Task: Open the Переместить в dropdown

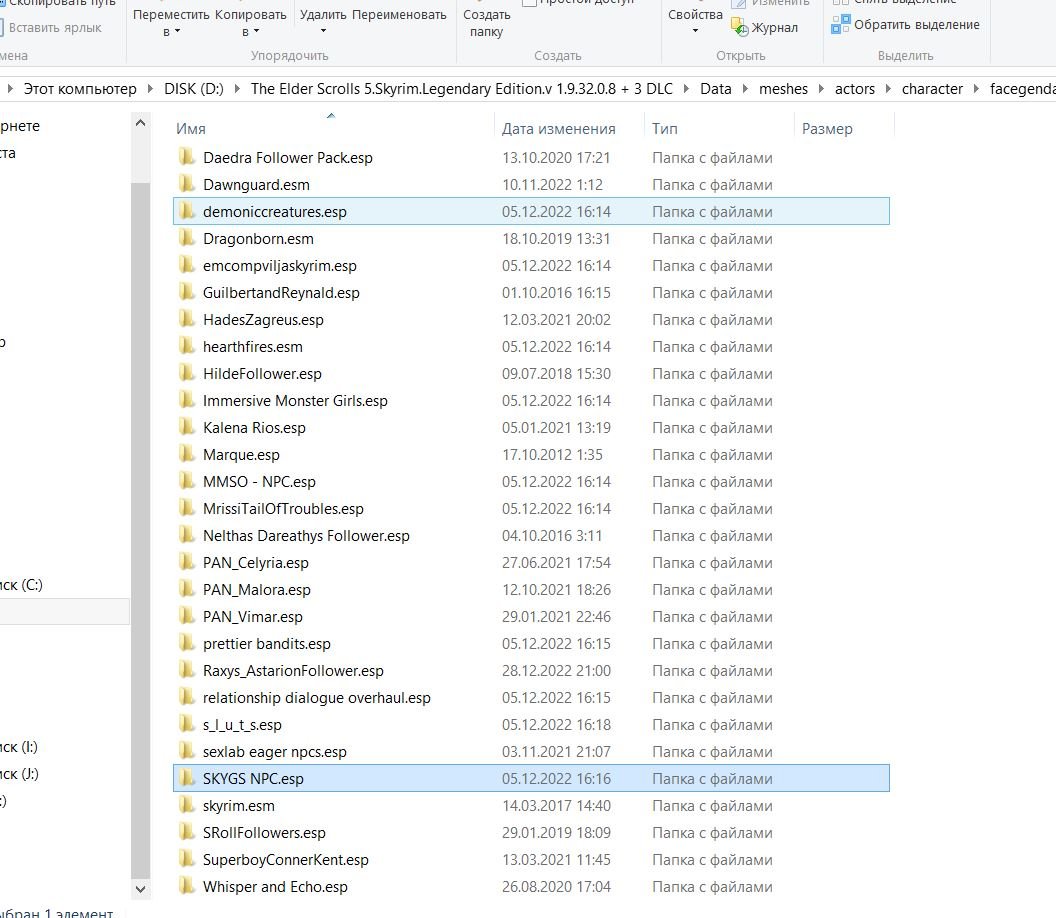Action: pyautogui.click(x=171, y=22)
